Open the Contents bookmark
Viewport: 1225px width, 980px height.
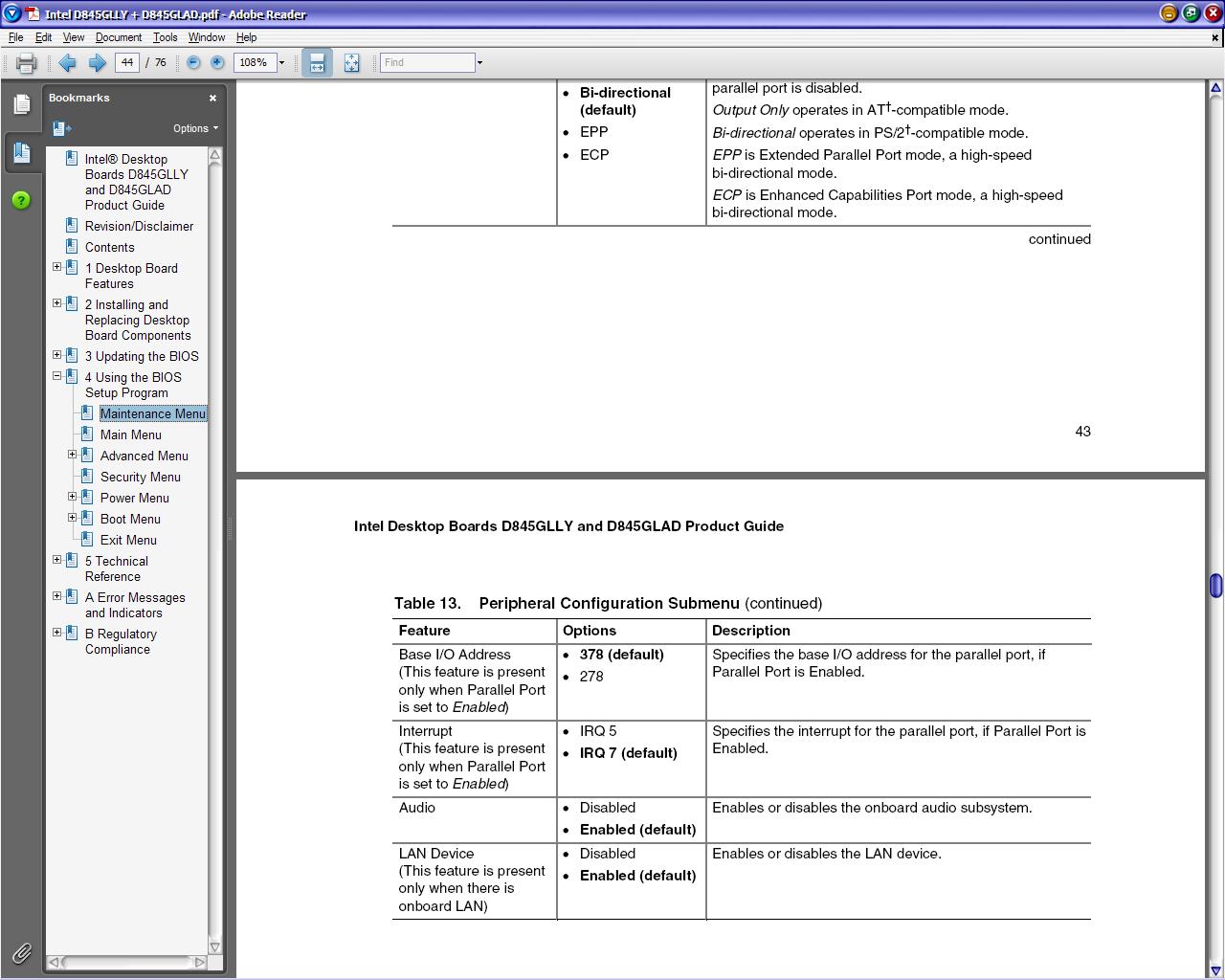coord(110,247)
